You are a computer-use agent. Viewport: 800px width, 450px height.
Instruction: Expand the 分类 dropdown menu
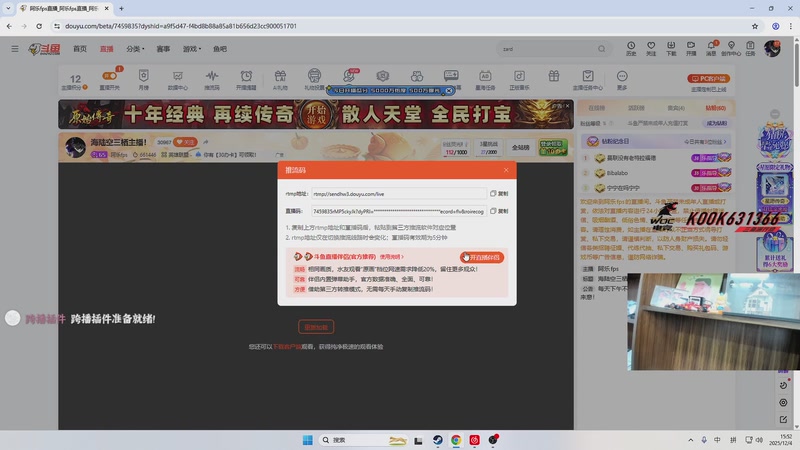pos(135,49)
